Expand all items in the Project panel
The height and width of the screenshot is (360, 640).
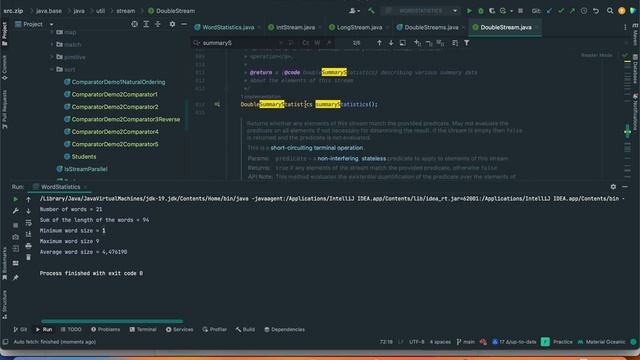tap(146, 24)
